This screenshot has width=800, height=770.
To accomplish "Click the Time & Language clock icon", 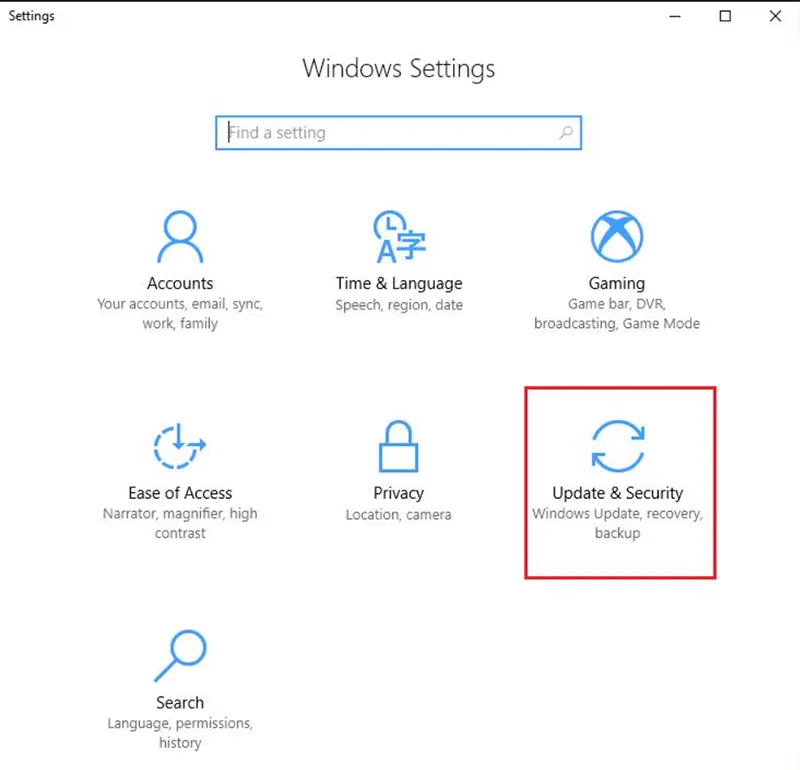I will [x=398, y=238].
